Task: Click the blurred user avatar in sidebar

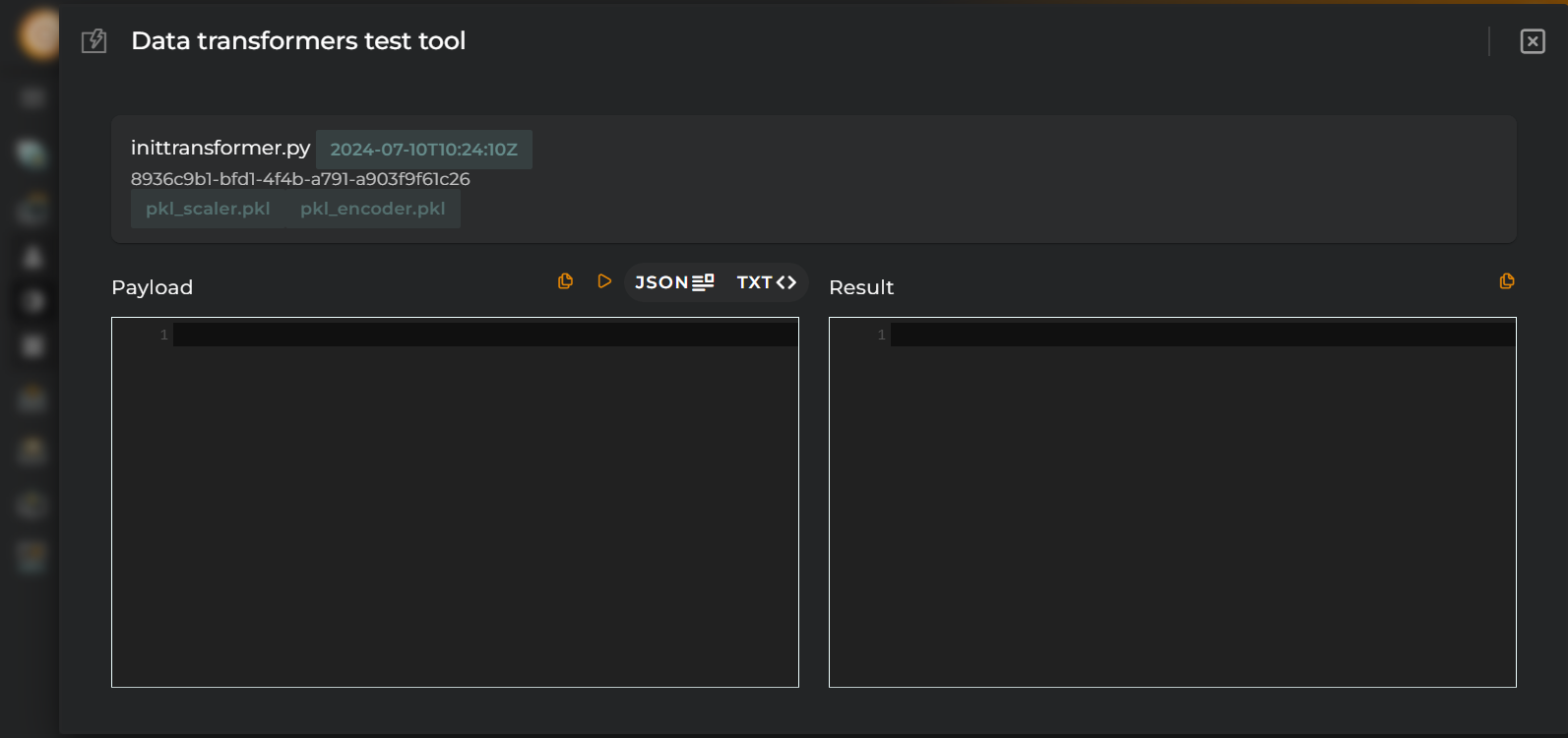Action: [x=39, y=34]
